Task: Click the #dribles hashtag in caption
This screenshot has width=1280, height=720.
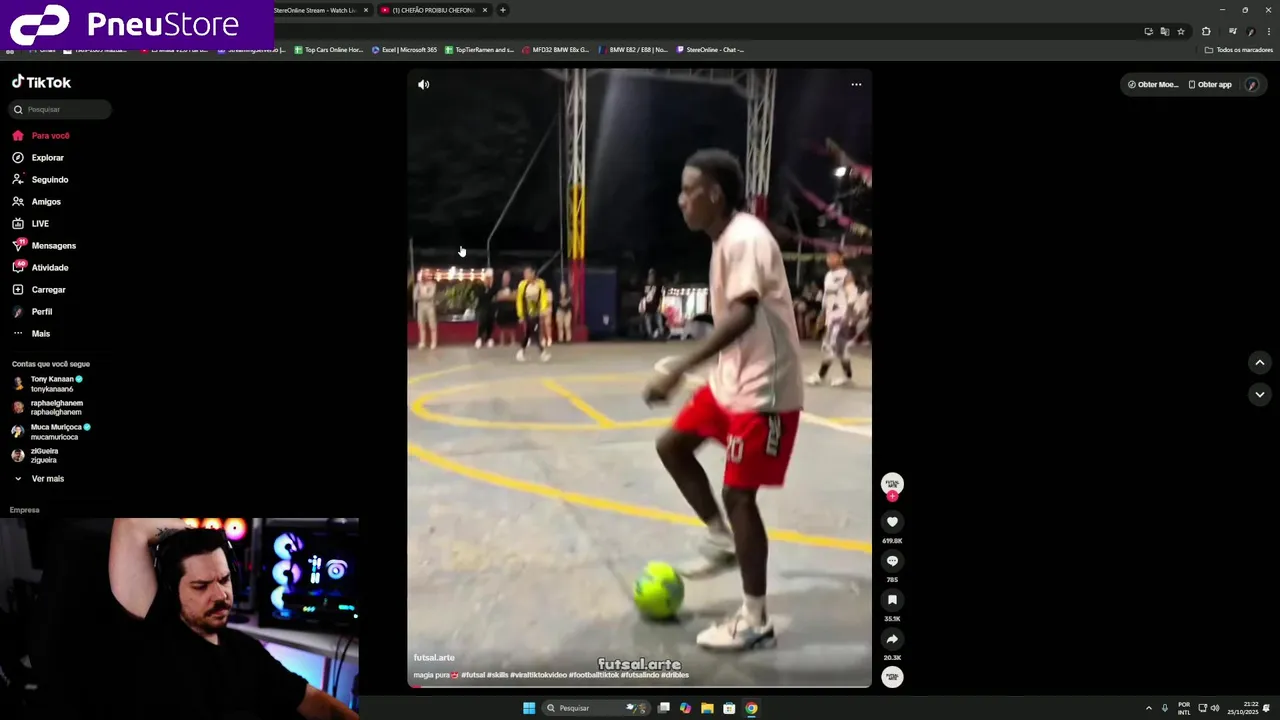Action: click(x=674, y=675)
